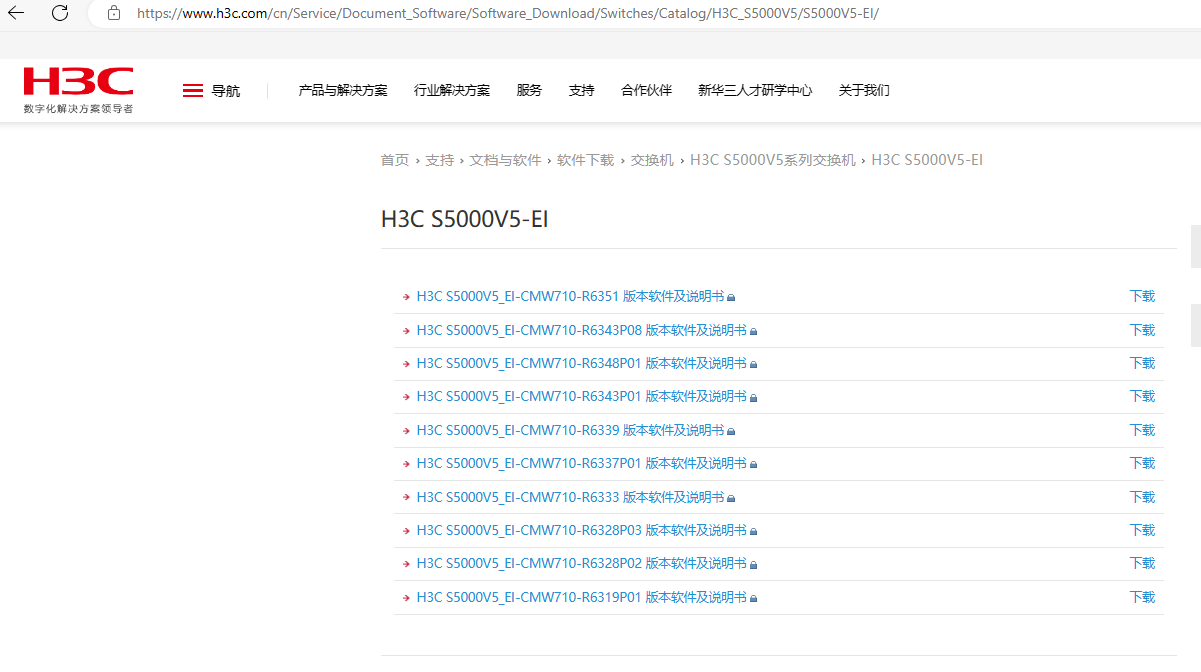This screenshot has width=1201, height=672.
Task: Click the address bar lock icon
Action: click(x=114, y=13)
